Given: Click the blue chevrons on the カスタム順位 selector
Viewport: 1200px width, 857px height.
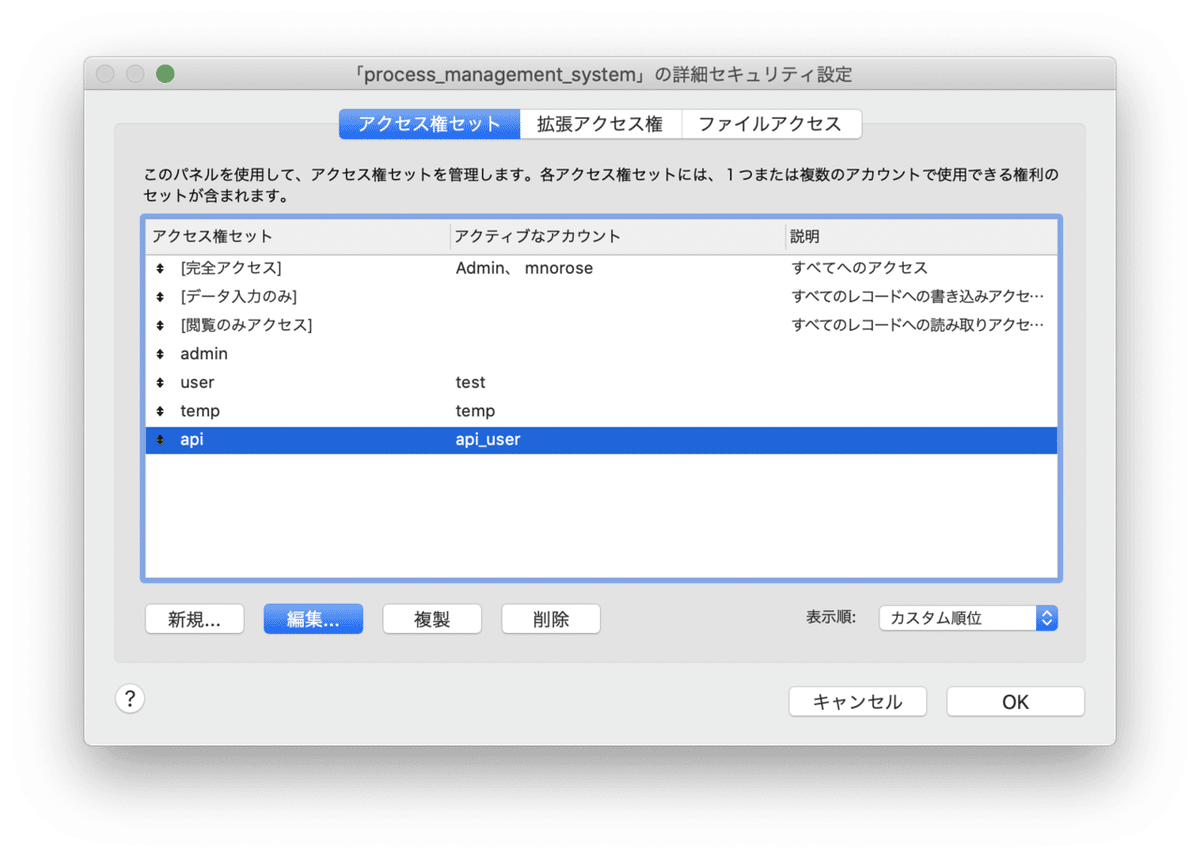Looking at the screenshot, I should 1046,617.
